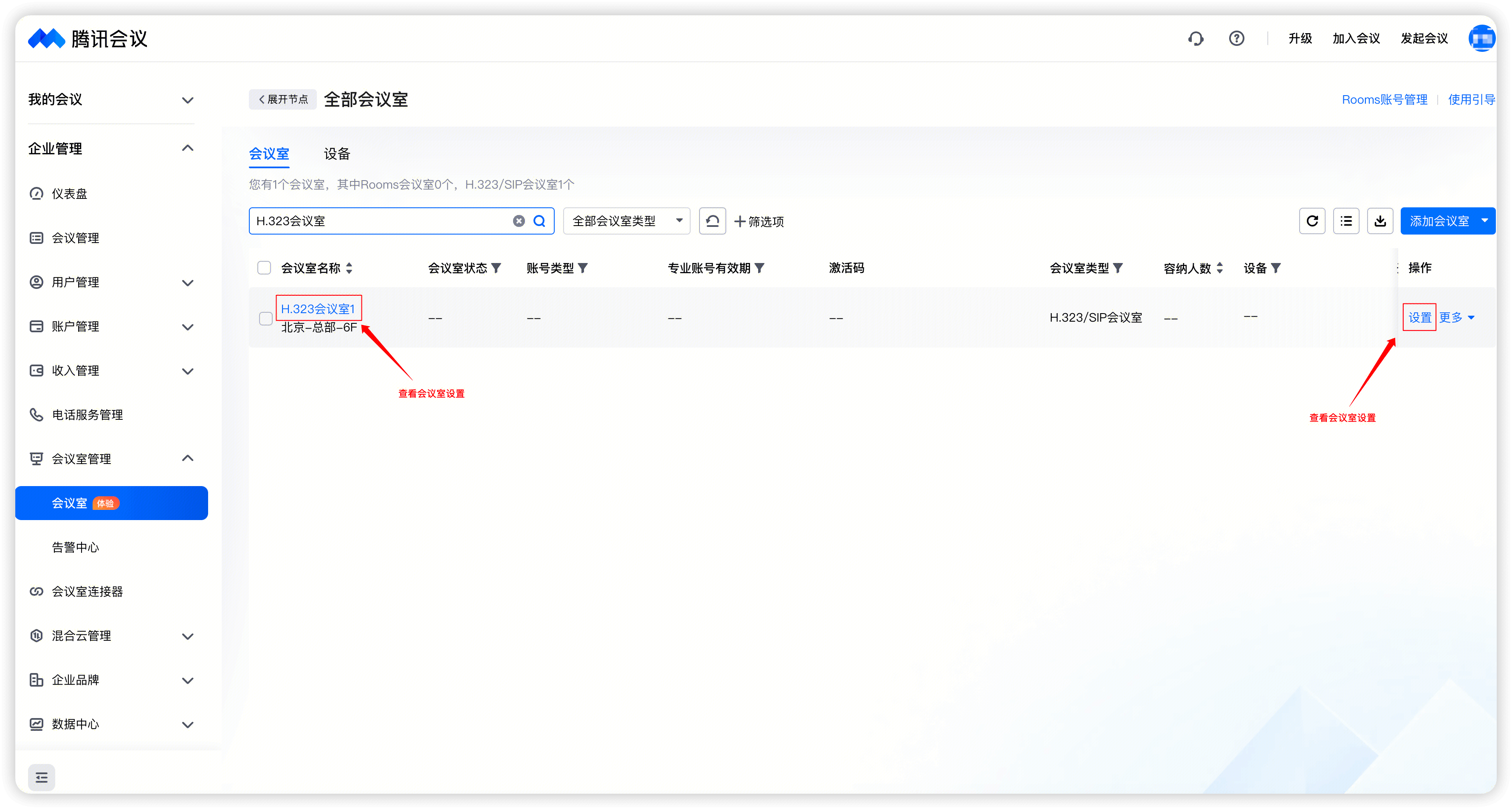Collapse the sidebar with bottom icon
Screen dimensions: 1512x809
(x=41, y=777)
